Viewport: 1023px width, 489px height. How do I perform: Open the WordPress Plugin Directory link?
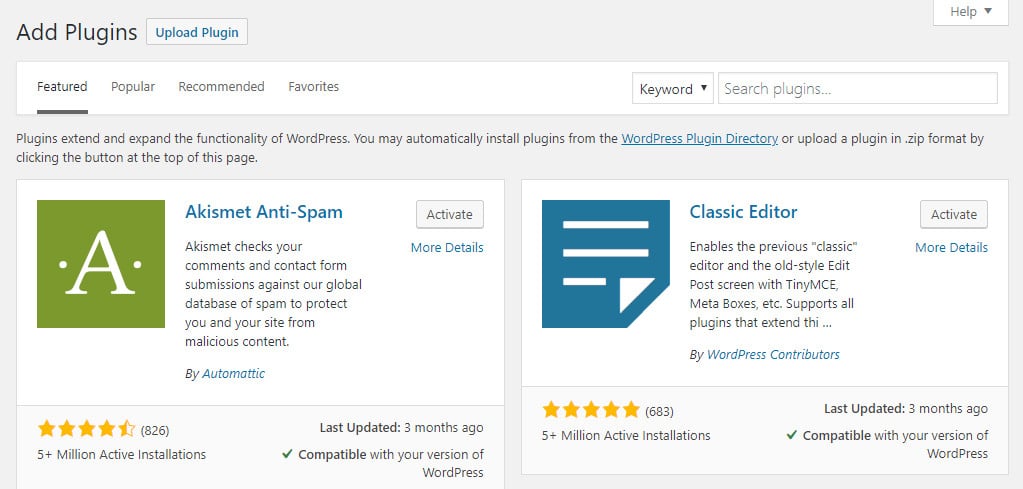699,139
